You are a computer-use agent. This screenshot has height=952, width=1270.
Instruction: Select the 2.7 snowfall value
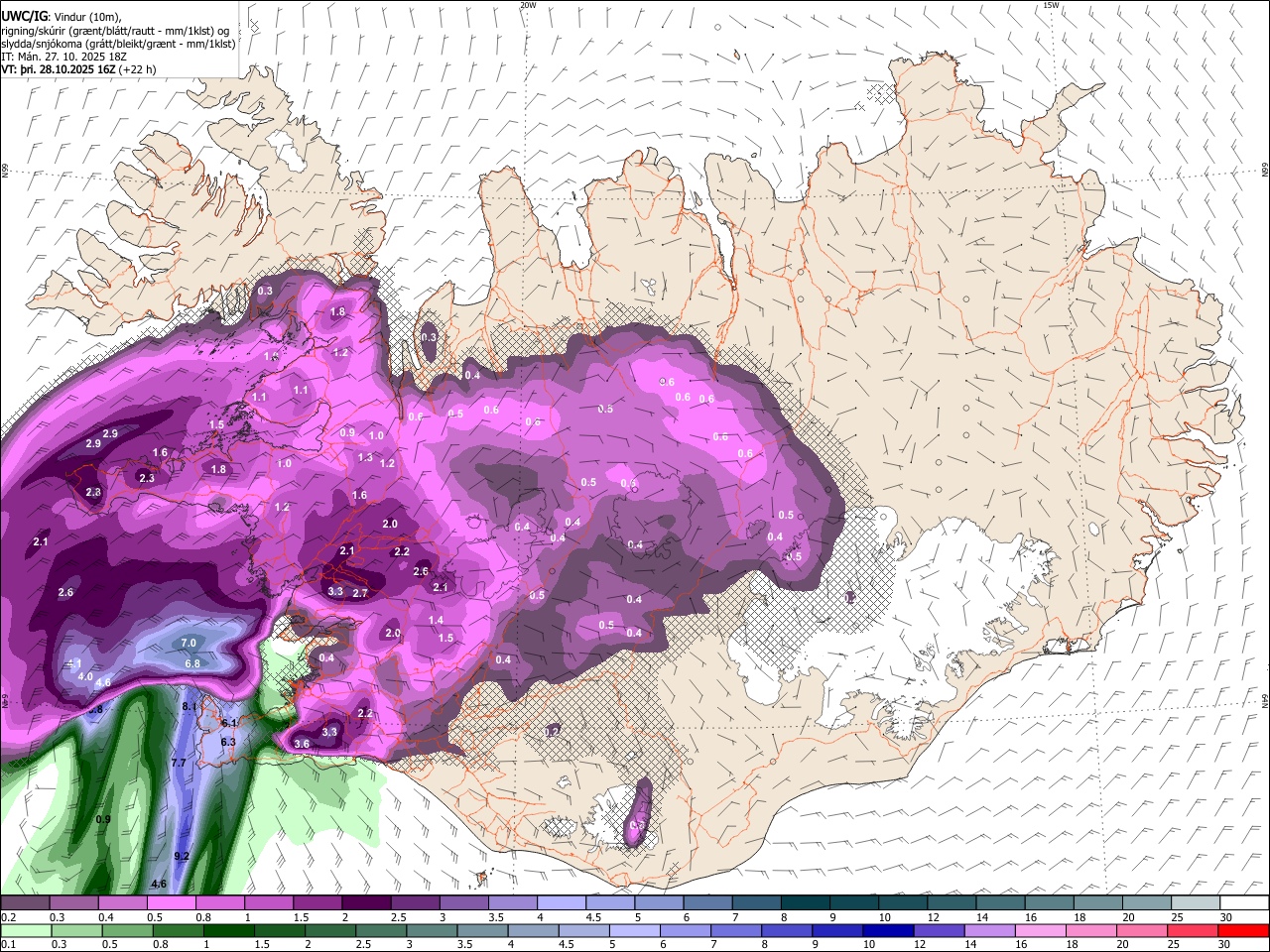[360, 593]
